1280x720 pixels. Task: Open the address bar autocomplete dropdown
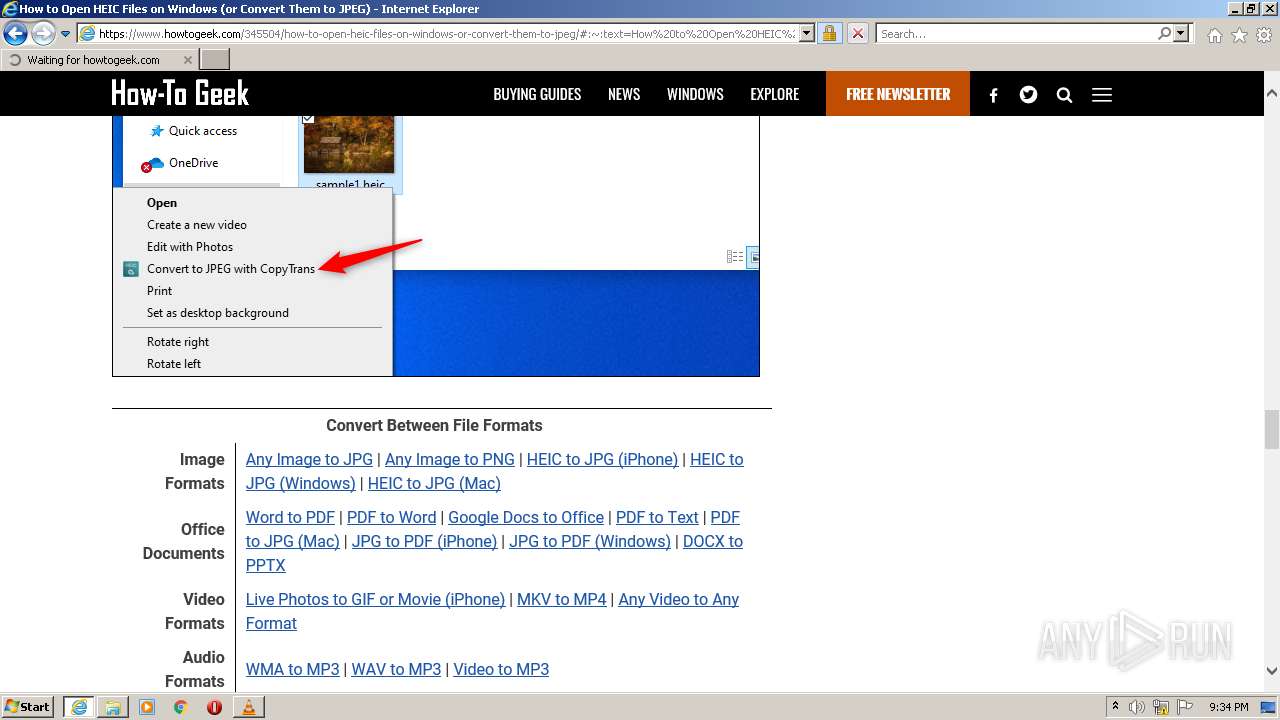[x=806, y=33]
